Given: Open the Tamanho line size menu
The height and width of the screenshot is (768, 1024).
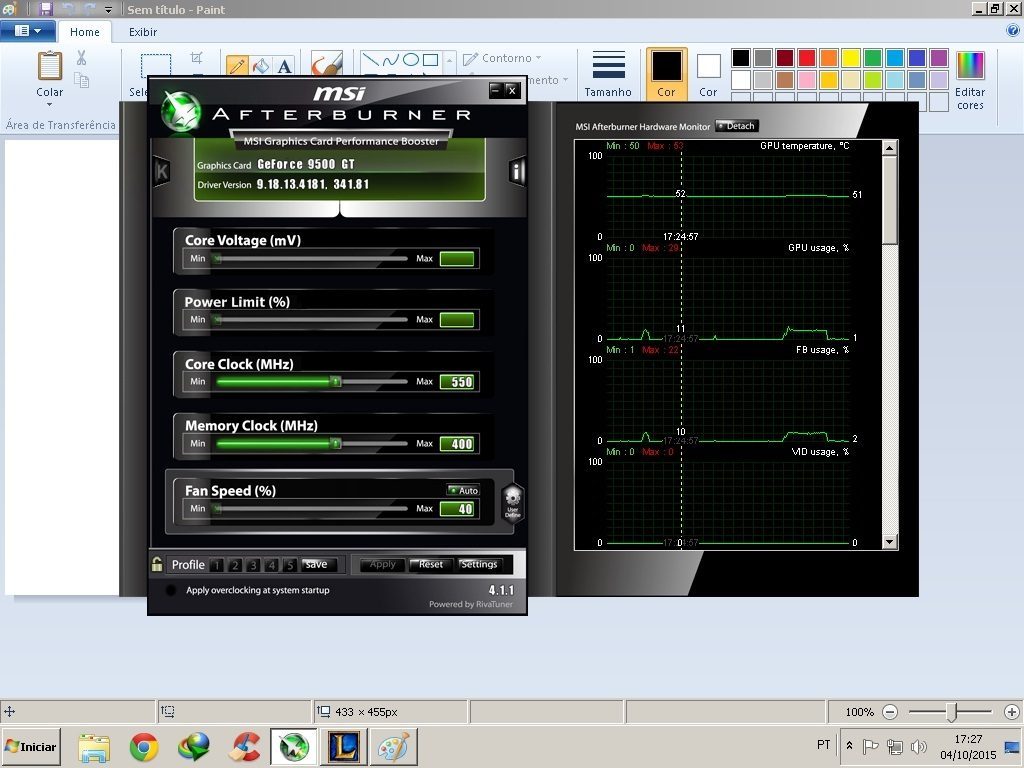Looking at the screenshot, I should click(608, 73).
